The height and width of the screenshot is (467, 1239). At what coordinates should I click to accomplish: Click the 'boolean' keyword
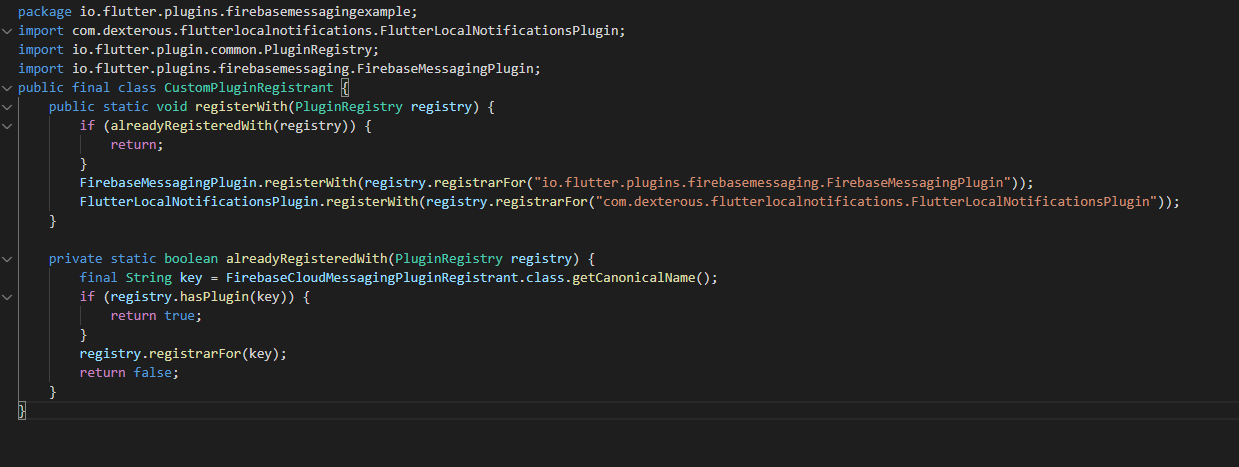pos(191,259)
